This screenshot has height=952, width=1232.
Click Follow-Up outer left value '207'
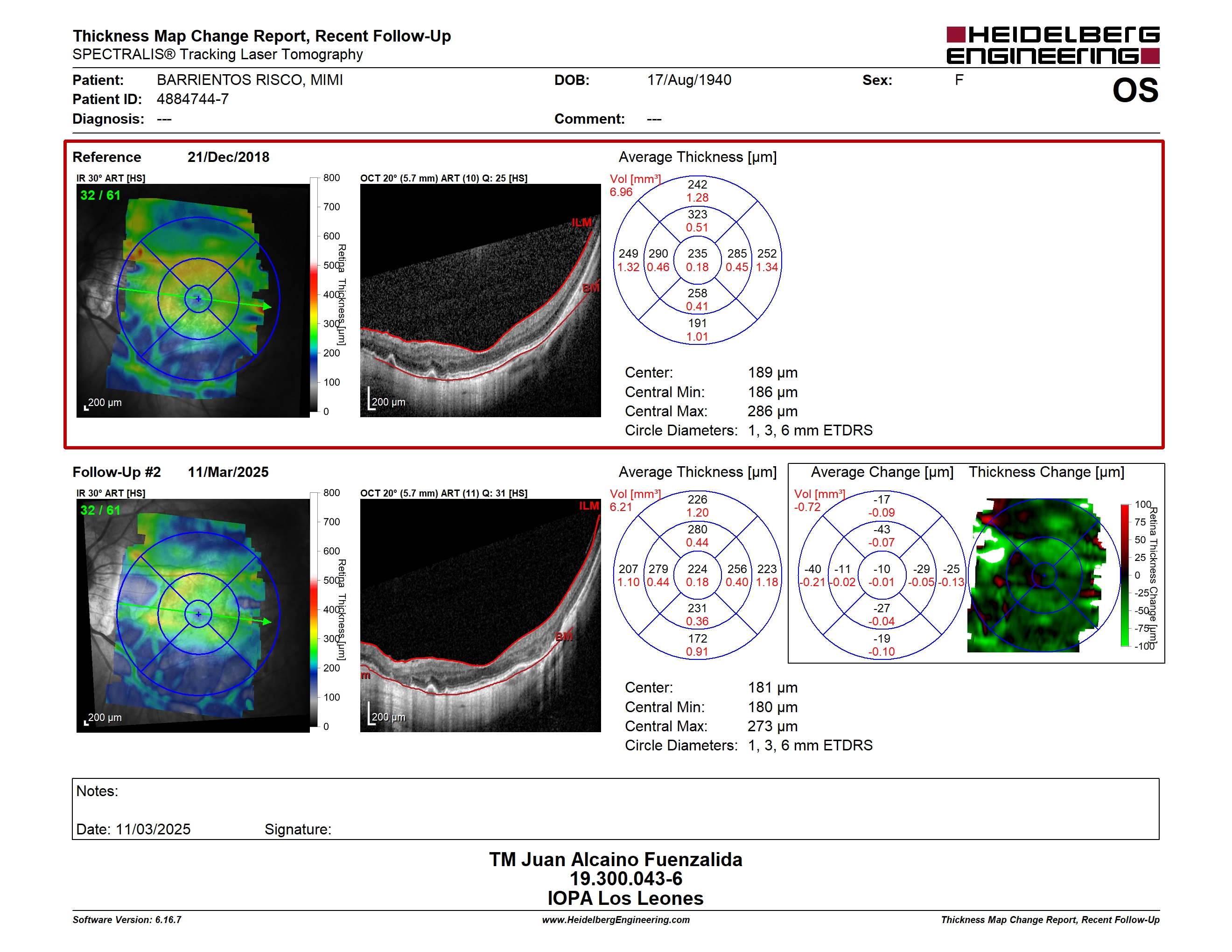pyautogui.click(x=629, y=569)
